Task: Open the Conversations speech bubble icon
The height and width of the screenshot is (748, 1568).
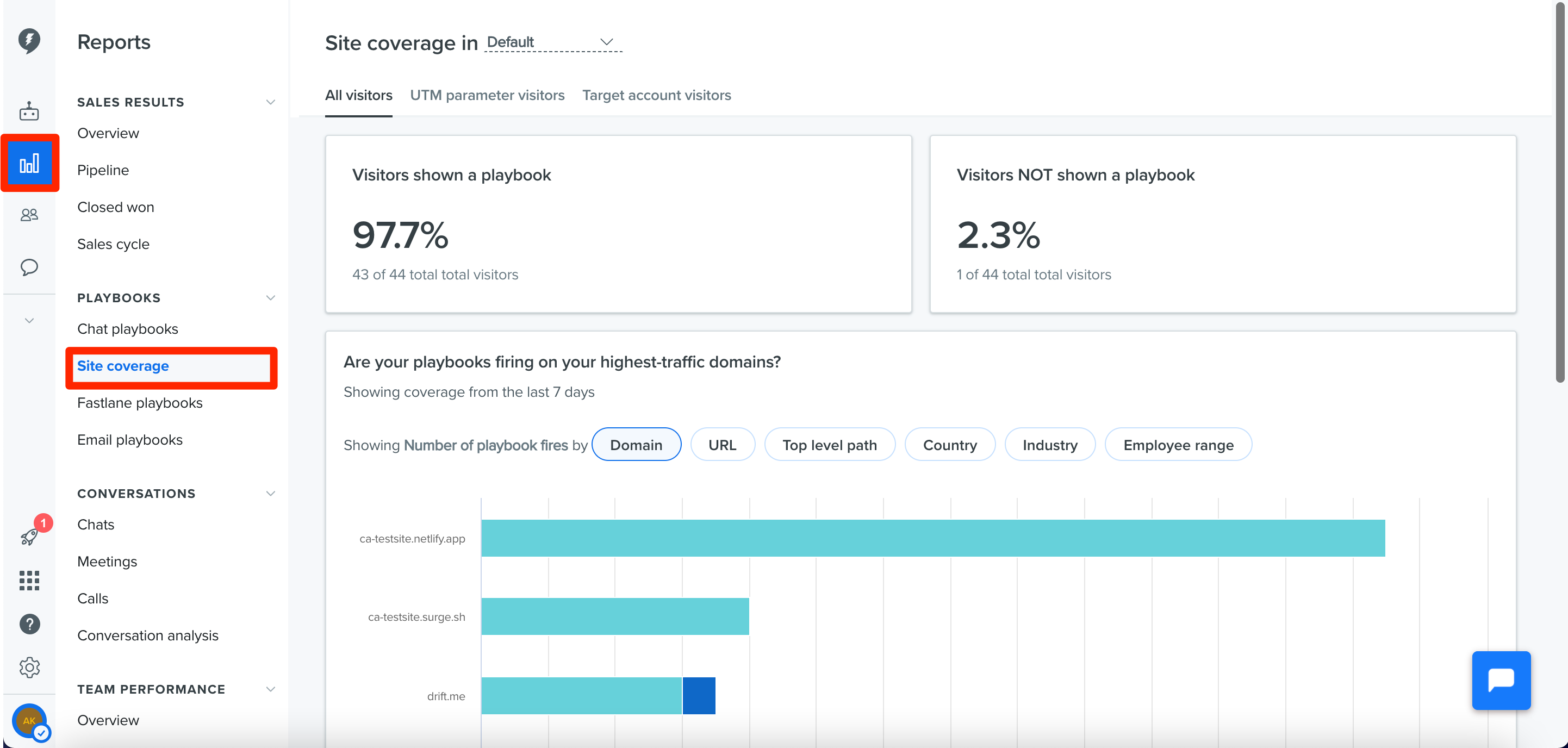Action: [29, 267]
